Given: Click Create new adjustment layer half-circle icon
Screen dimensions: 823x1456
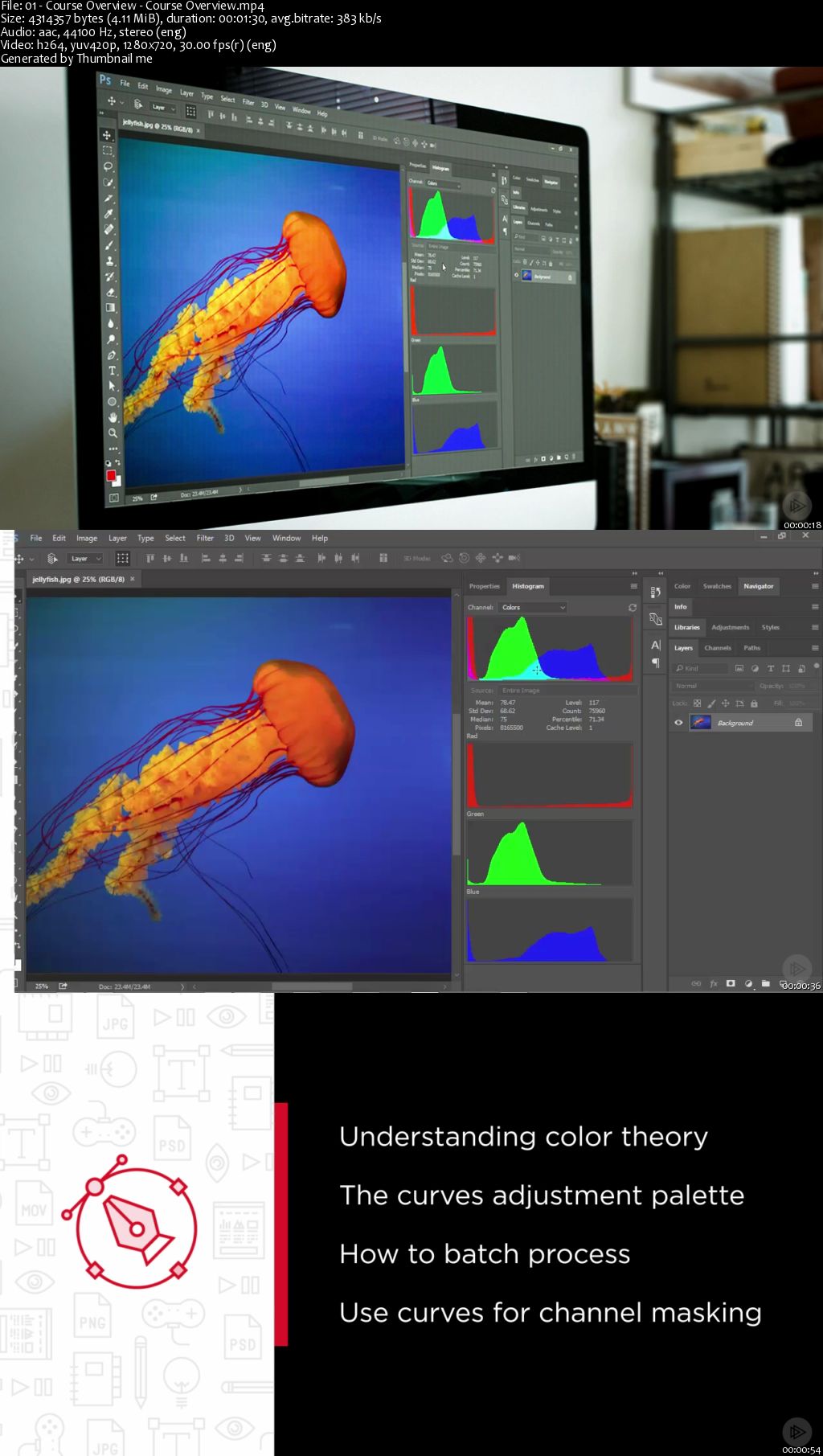Looking at the screenshot, I should coord(748,983).
